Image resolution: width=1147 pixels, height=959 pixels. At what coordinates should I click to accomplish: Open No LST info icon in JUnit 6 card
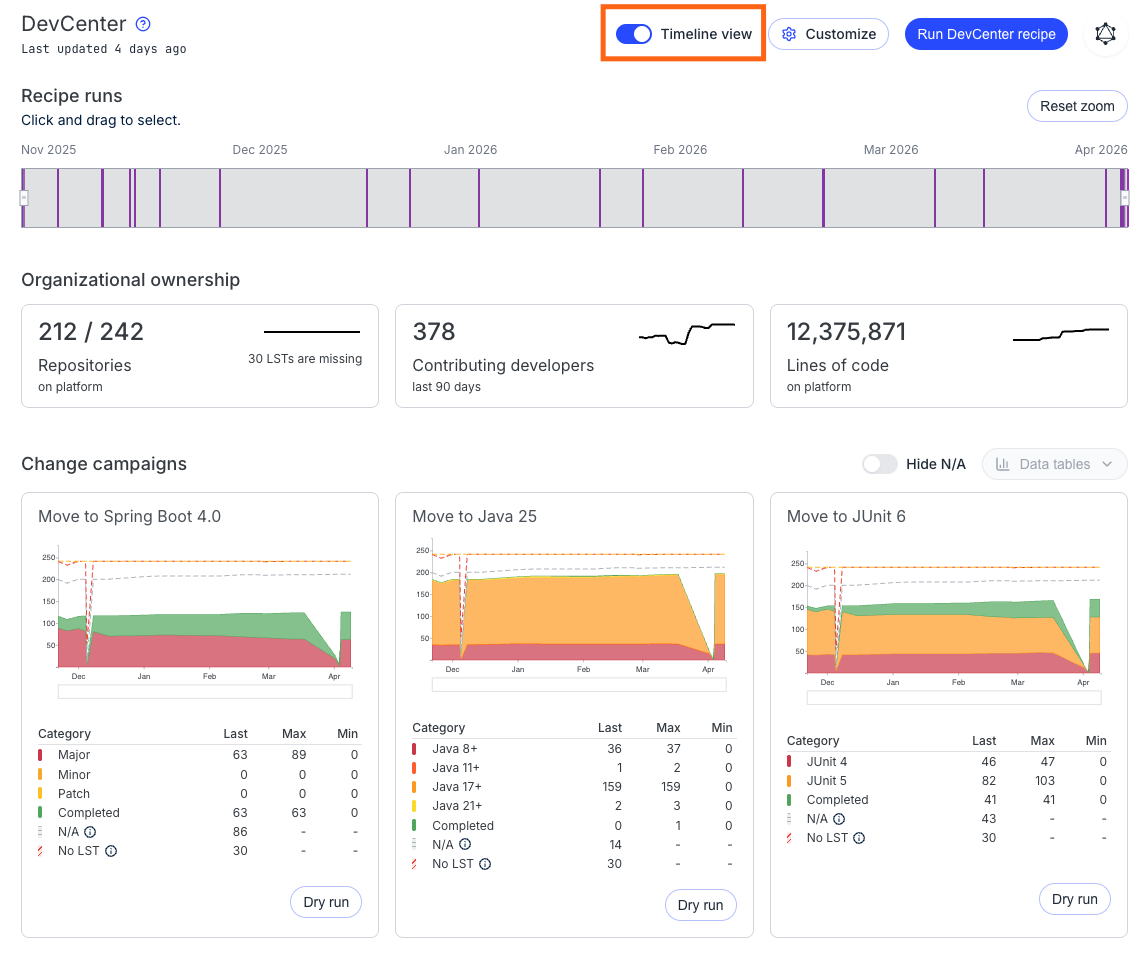coord(859,838)
